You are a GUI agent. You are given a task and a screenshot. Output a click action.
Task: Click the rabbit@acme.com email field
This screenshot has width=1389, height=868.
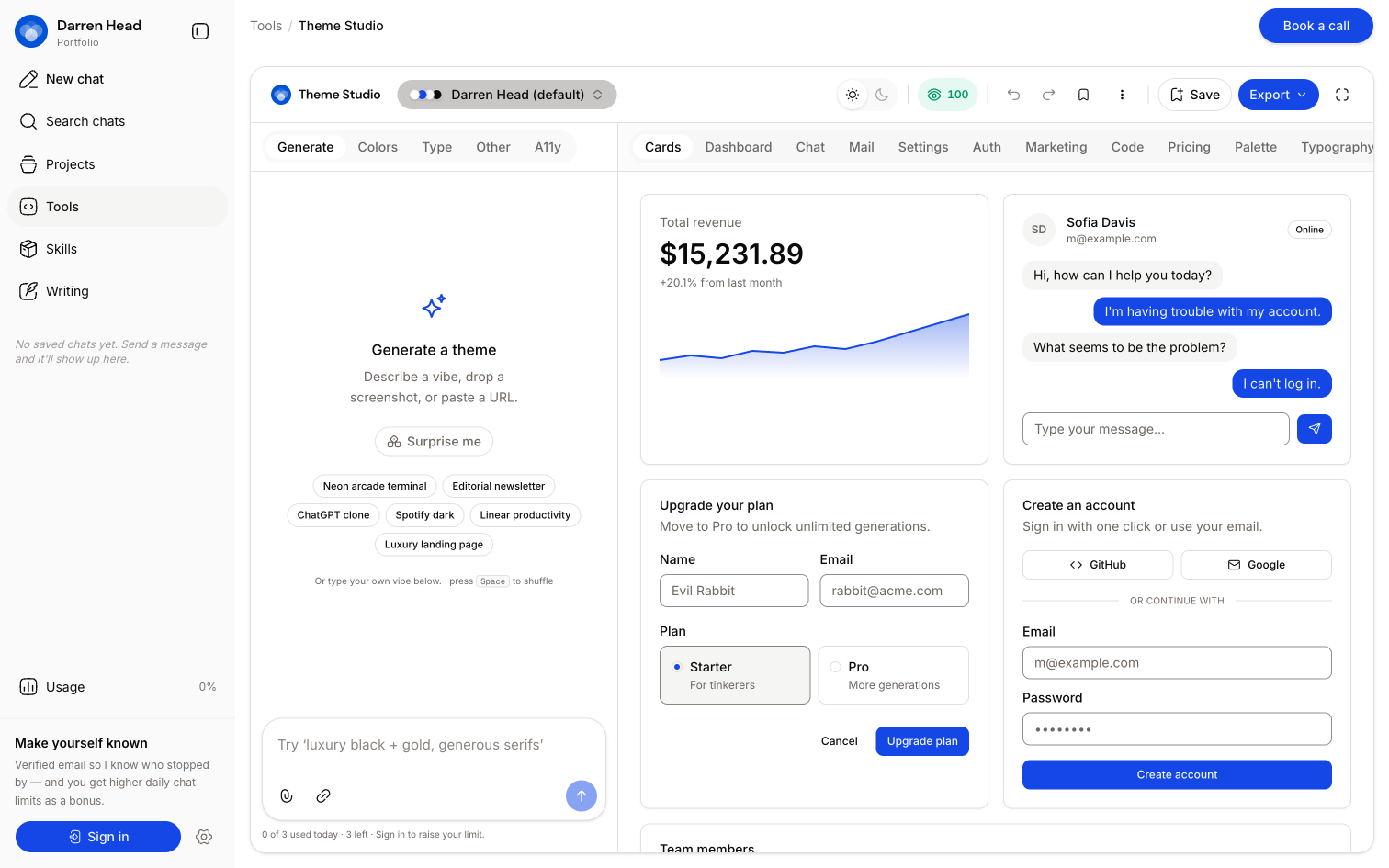point(894,591)
